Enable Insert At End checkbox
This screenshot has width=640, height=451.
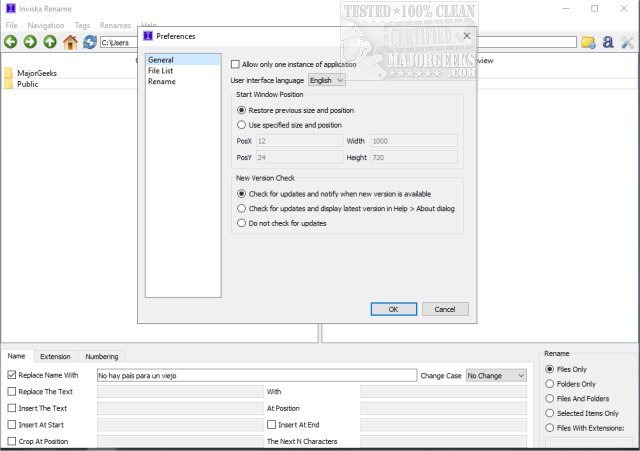click(x=271, y=424)
